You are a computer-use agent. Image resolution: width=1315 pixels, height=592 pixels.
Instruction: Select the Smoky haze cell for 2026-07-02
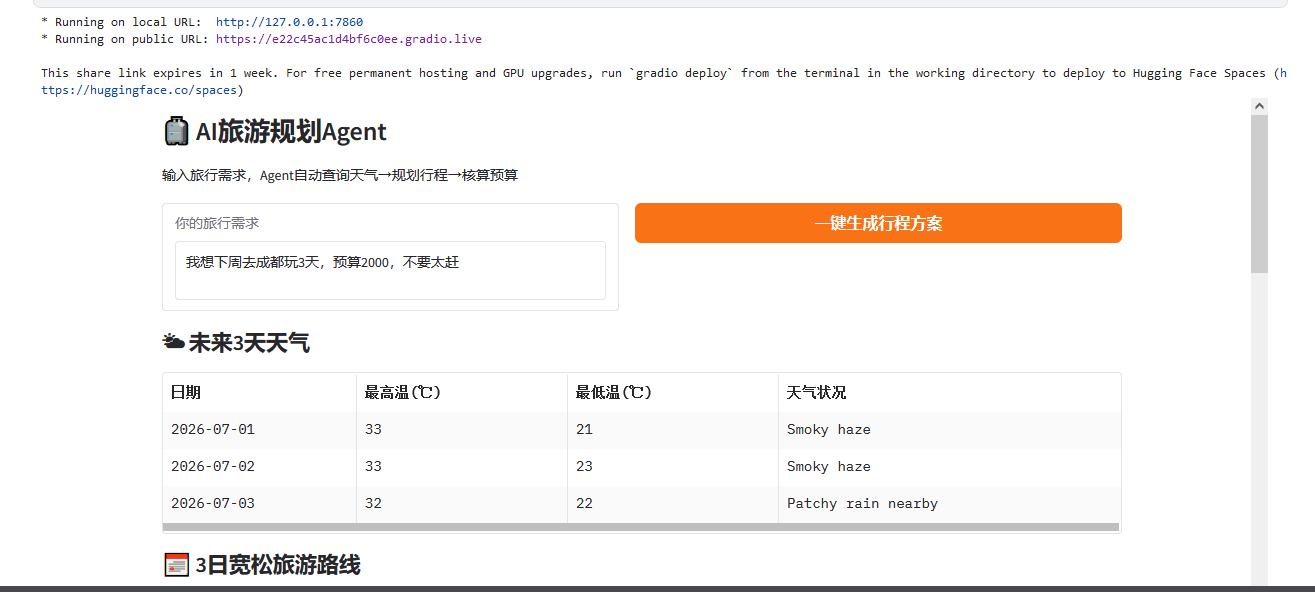pos(949,467)
